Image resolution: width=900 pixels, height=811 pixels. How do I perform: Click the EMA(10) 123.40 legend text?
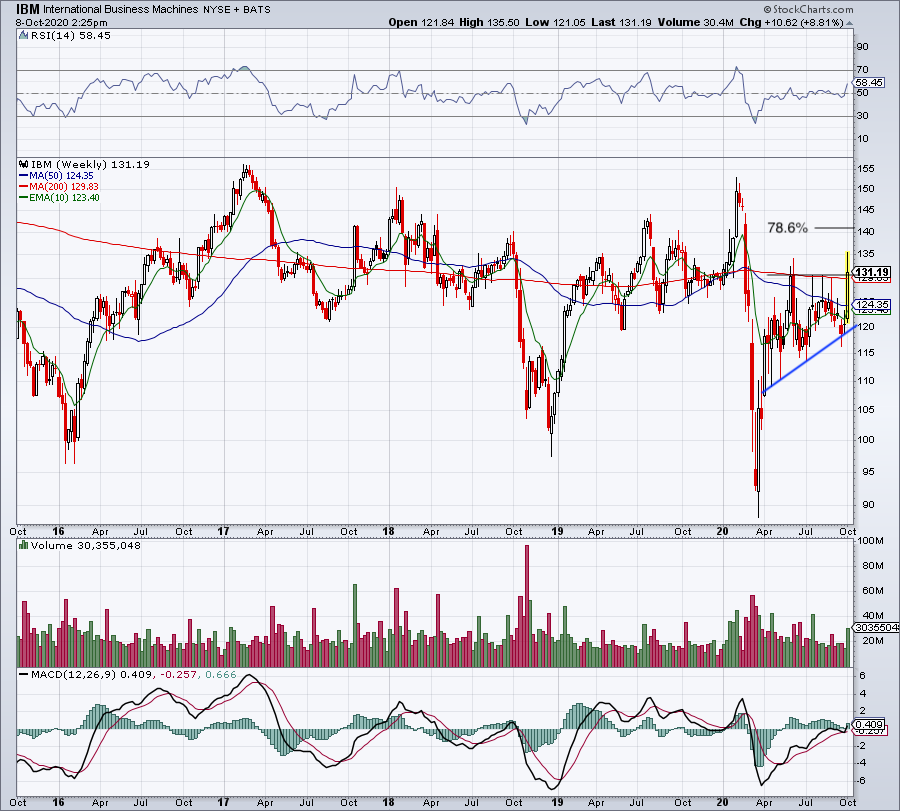64,197
